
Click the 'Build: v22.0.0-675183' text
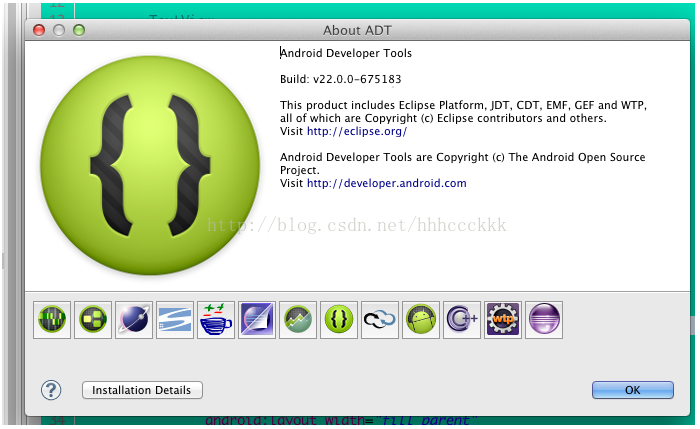[340, 79]
